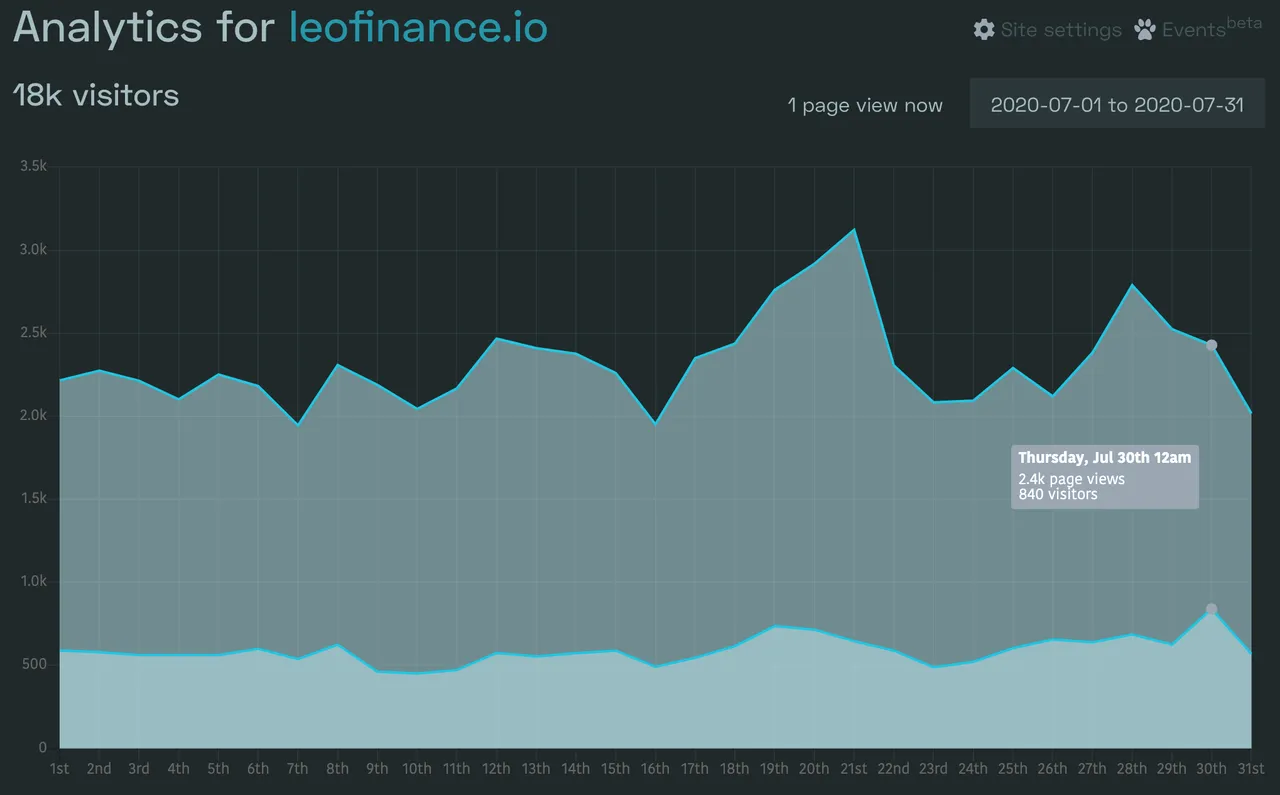This screenshot has height=795, width=1280.
Task: Open the Events beta link
Action: pos(1198,27)
